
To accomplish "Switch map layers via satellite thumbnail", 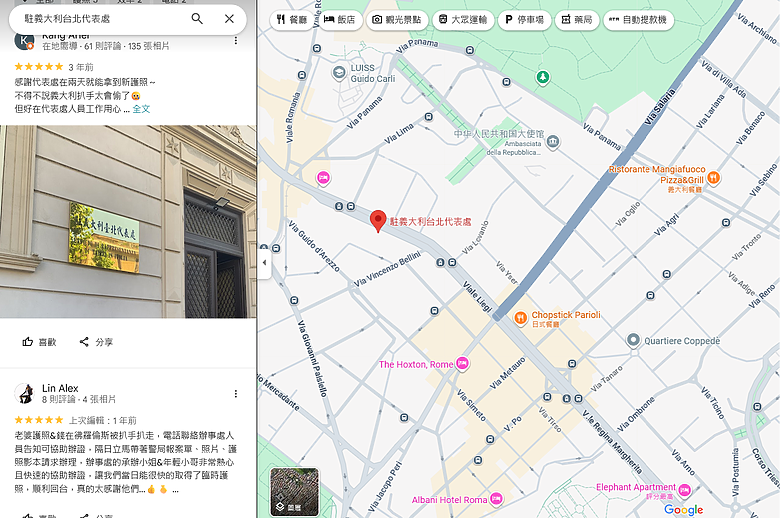I will click(294, 492).
